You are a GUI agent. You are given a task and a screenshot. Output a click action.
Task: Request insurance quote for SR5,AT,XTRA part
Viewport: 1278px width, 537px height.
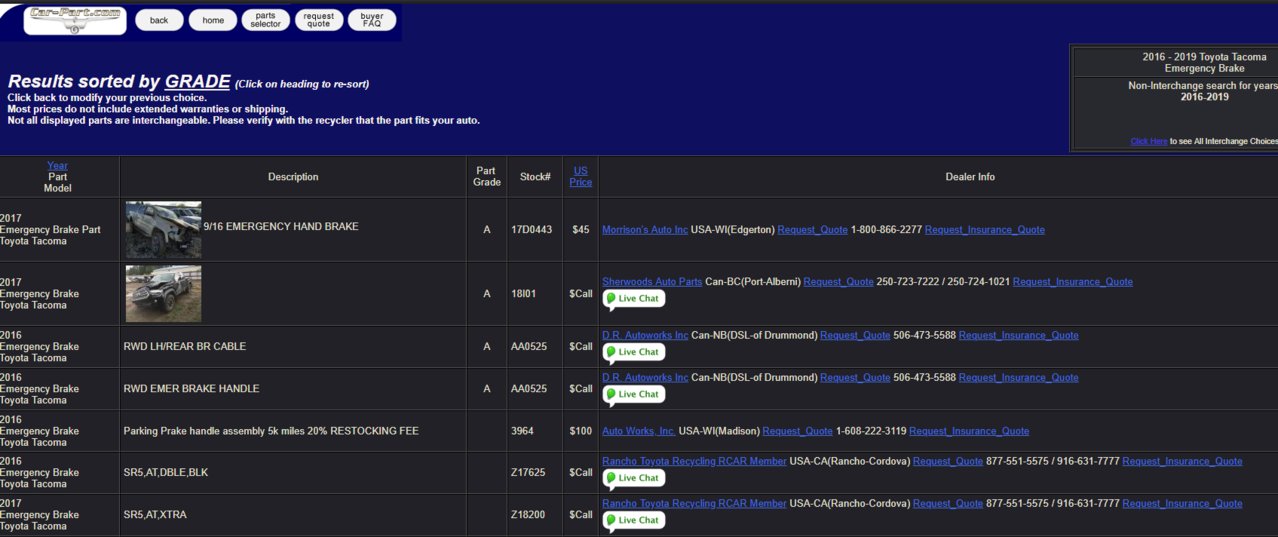1183,504
